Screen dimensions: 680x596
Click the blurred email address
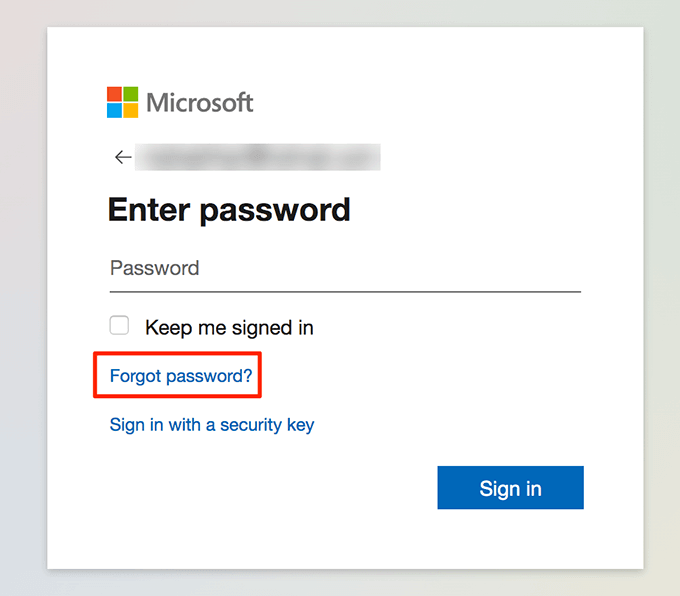click(258, 157)
